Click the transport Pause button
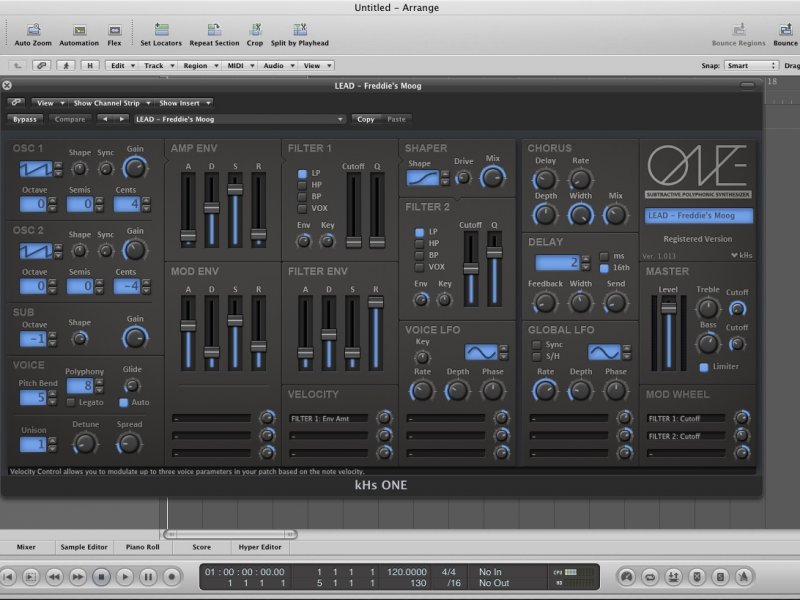Image resolution: width=800 pixels, height=600 pixels. tap(148, 577)
